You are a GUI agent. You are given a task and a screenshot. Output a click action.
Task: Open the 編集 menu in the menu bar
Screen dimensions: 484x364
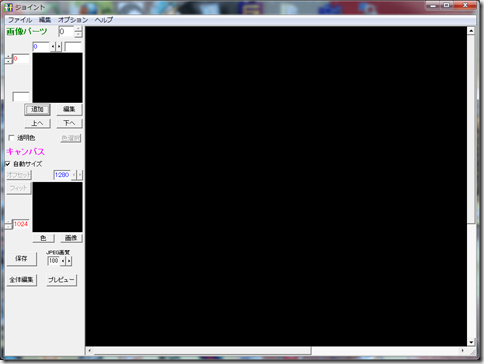coord(45,20)
